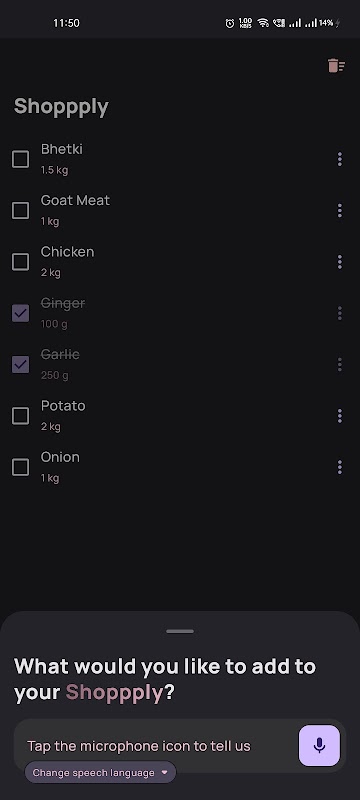Image resolution: width=360 pixels, height=800 pixels.
Task: Check the Bhetki checkbox
Action: [x=20, y=159]
